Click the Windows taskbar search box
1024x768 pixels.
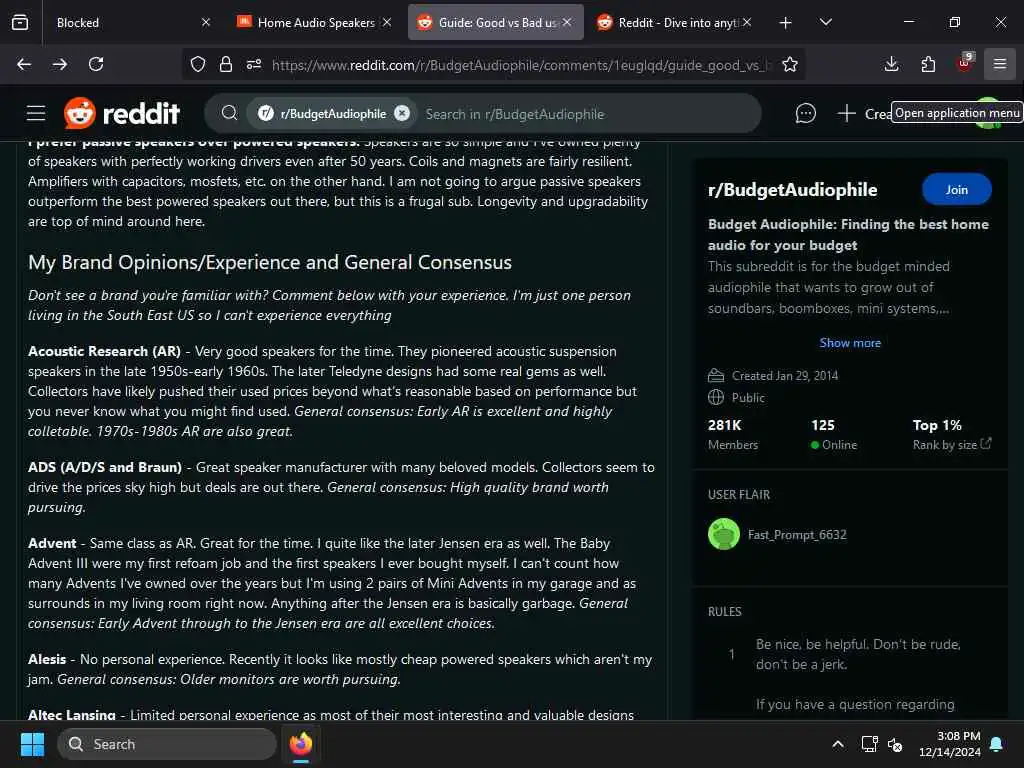click(x=167, y=744)
